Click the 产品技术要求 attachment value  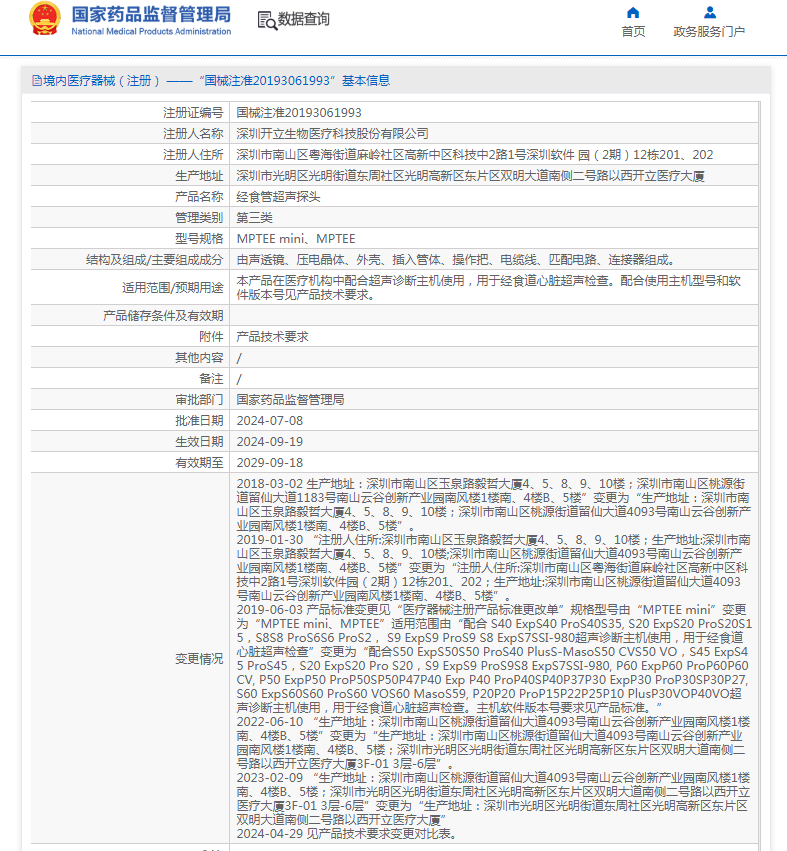click(272, 336)
